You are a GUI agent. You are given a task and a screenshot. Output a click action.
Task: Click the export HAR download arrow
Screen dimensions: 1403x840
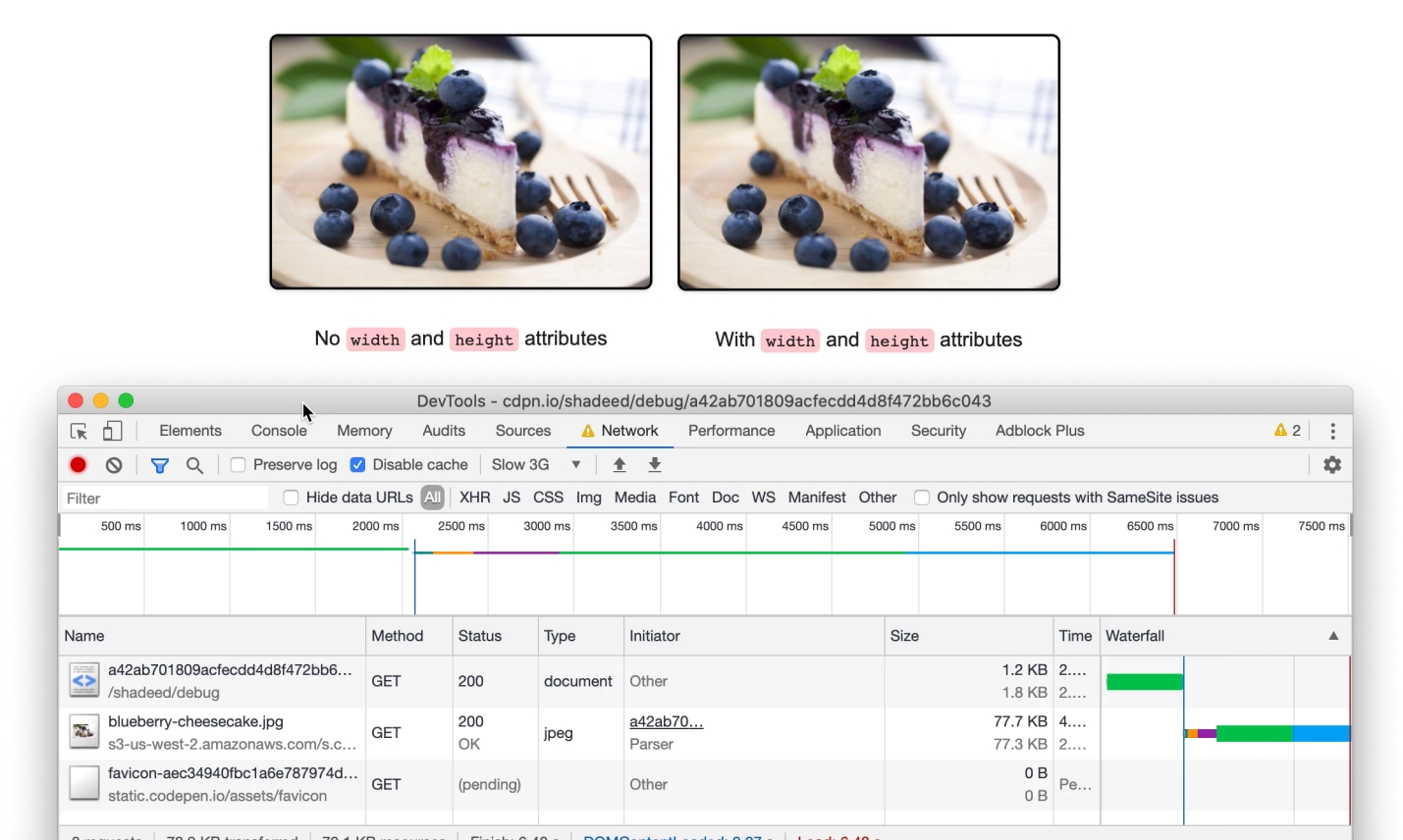pos(655,465)
